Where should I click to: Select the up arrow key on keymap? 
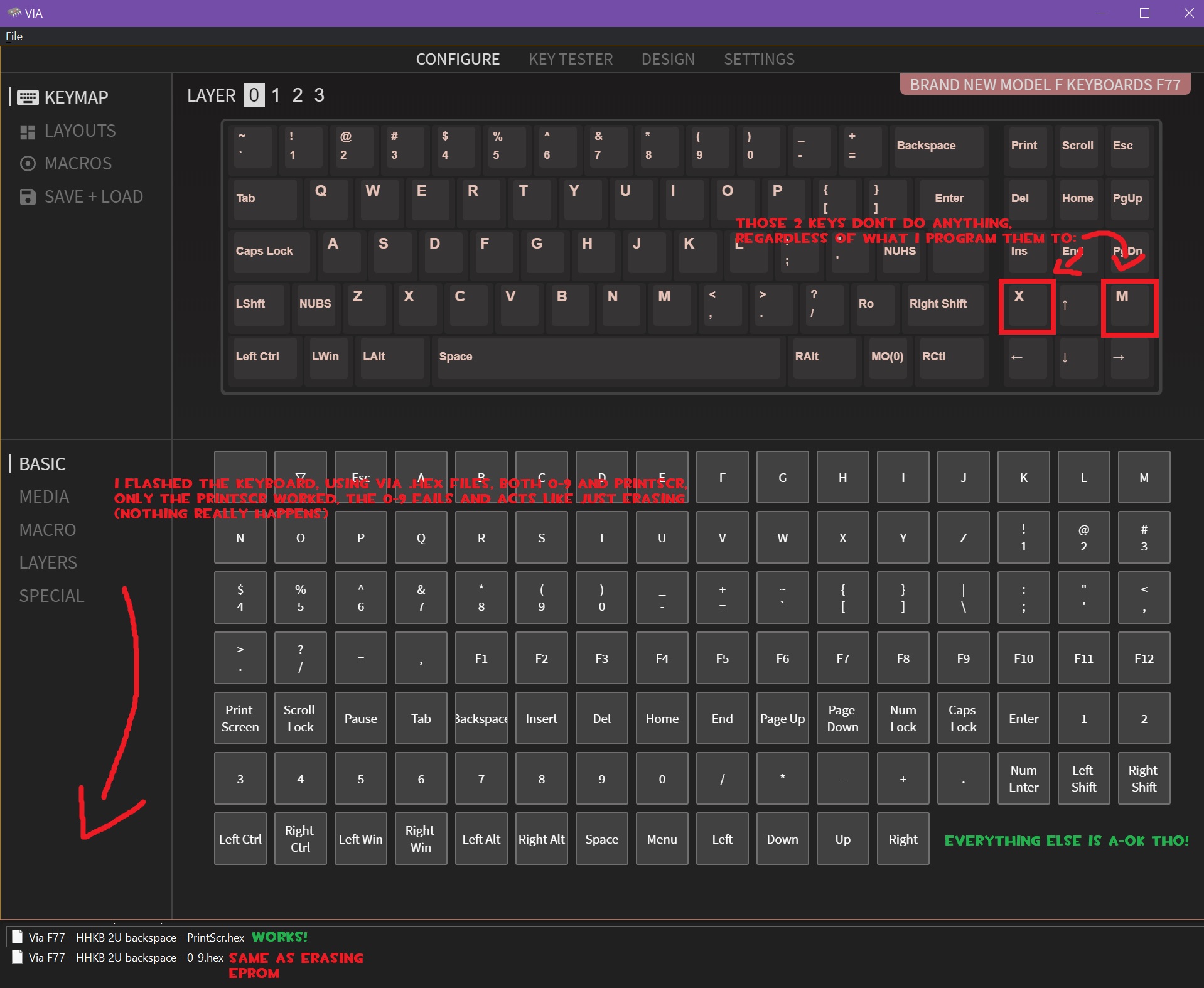1077,305
